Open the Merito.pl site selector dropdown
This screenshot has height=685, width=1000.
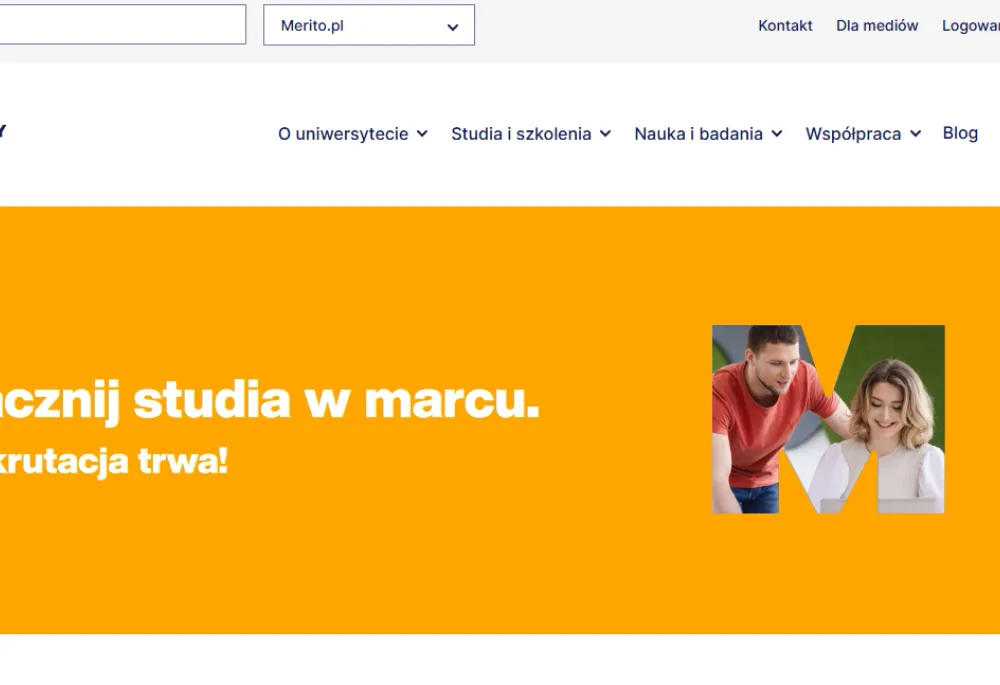(x=368, y=25)
